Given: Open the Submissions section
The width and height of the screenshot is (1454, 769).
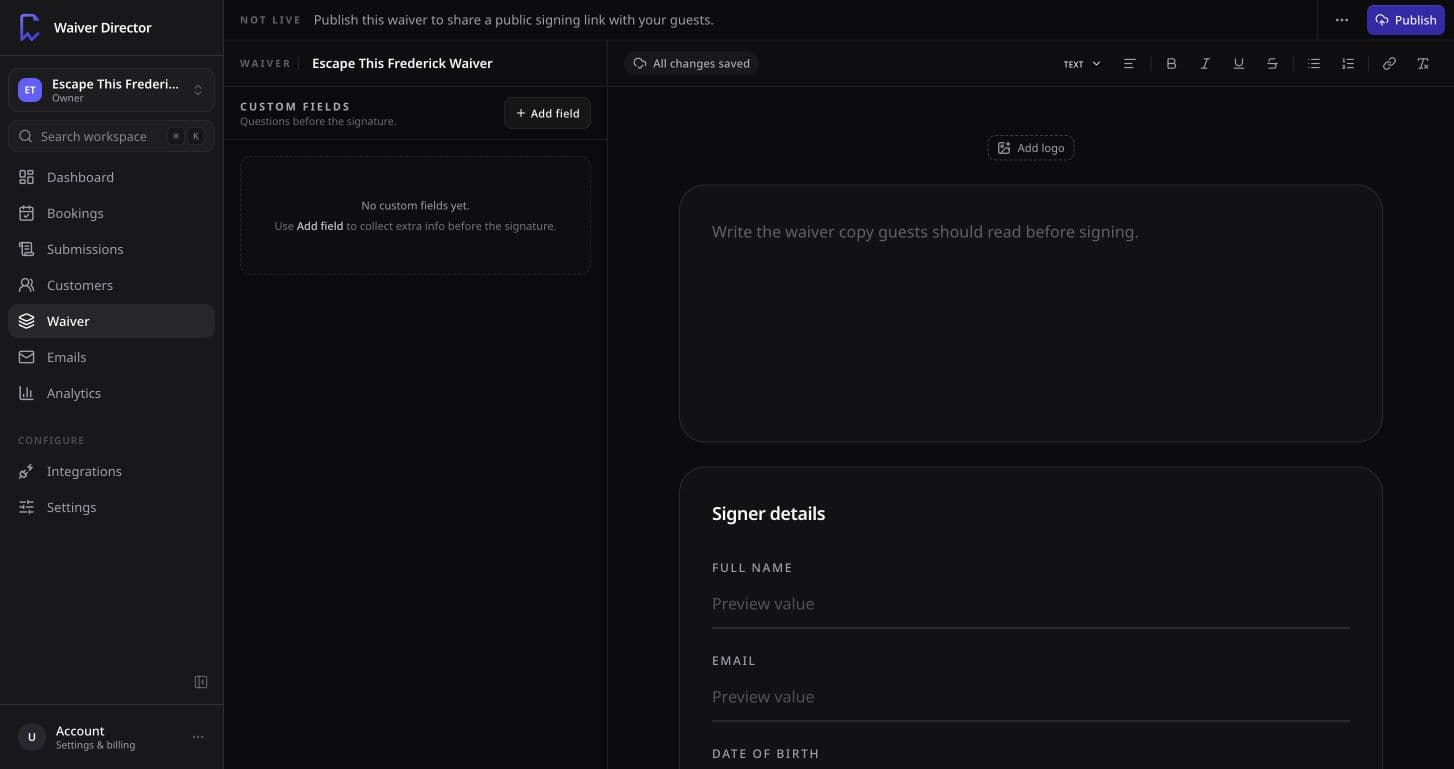Looking at the screenshot, I should click(x=111, y=249).
